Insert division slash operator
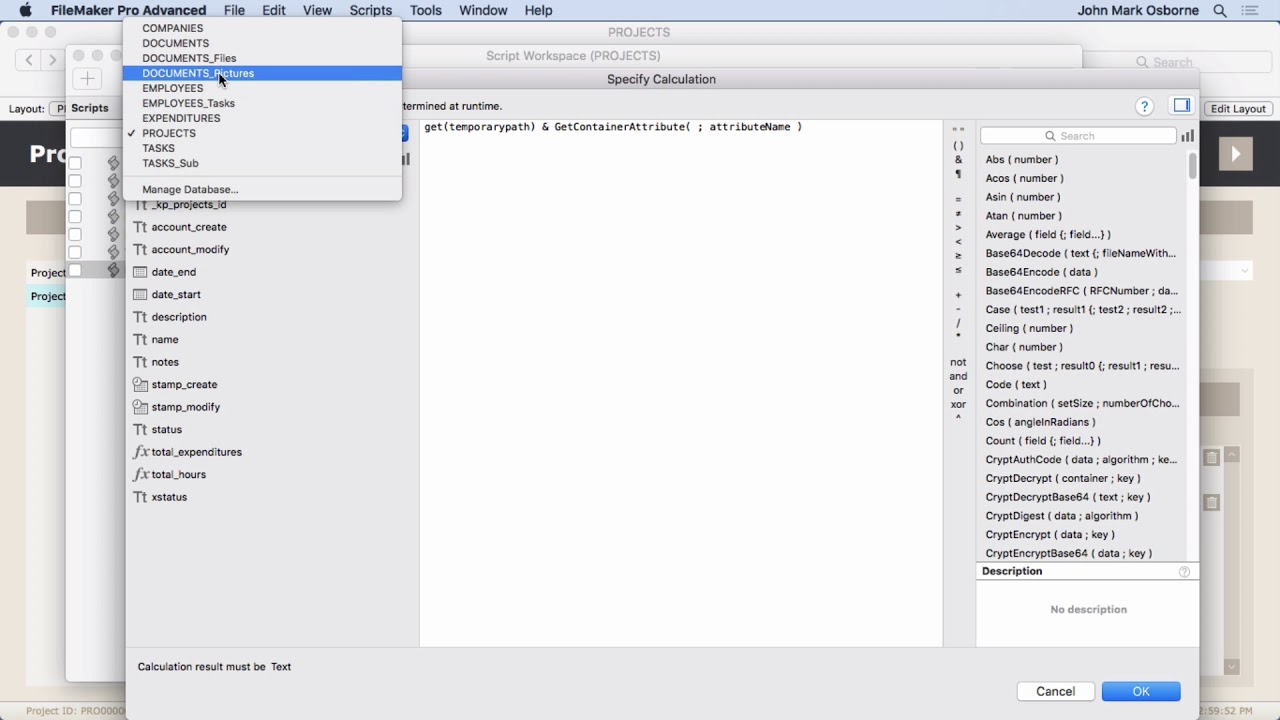1280x720 pixels. 958,323
